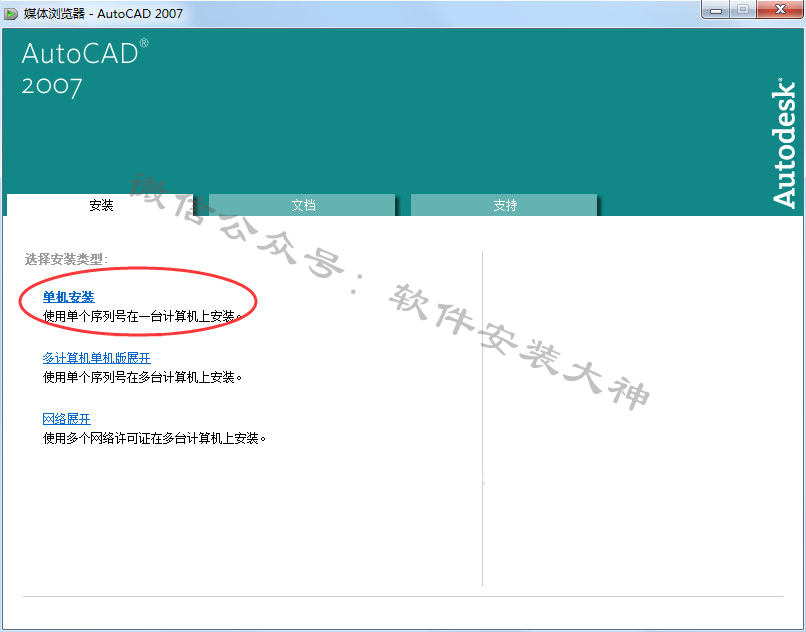The image size is (806, 632).
Task: Start 单机安装 standalone installation
Action: pyautogui.click(x=68, y=297)
